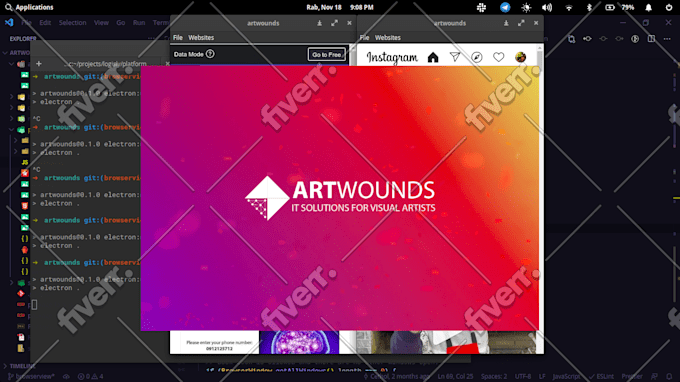
Task: Open the Applications launcher
Action: 29,7
